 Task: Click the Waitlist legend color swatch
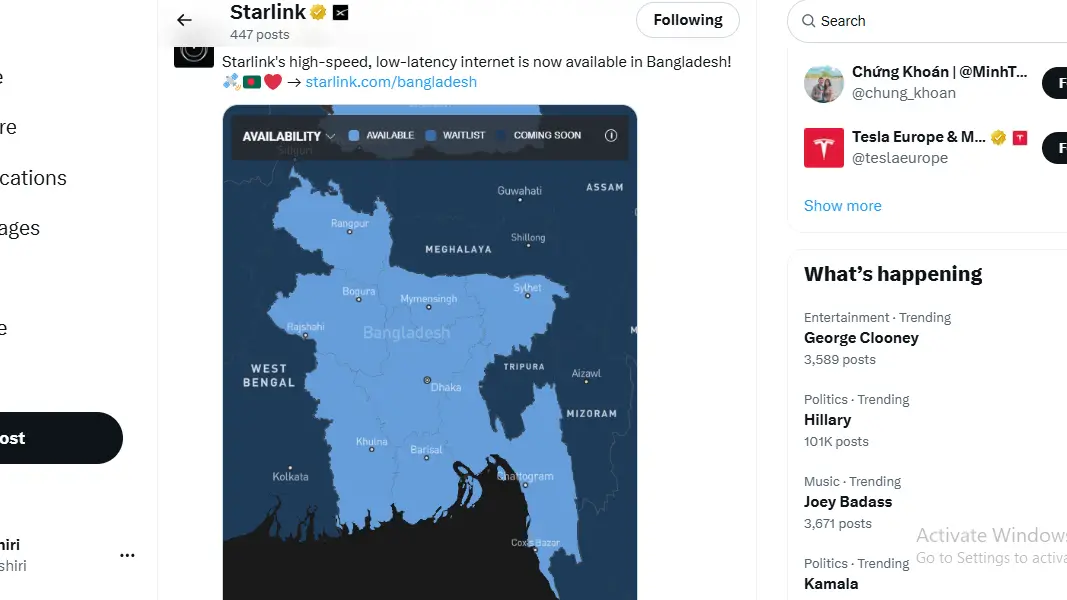431,136
